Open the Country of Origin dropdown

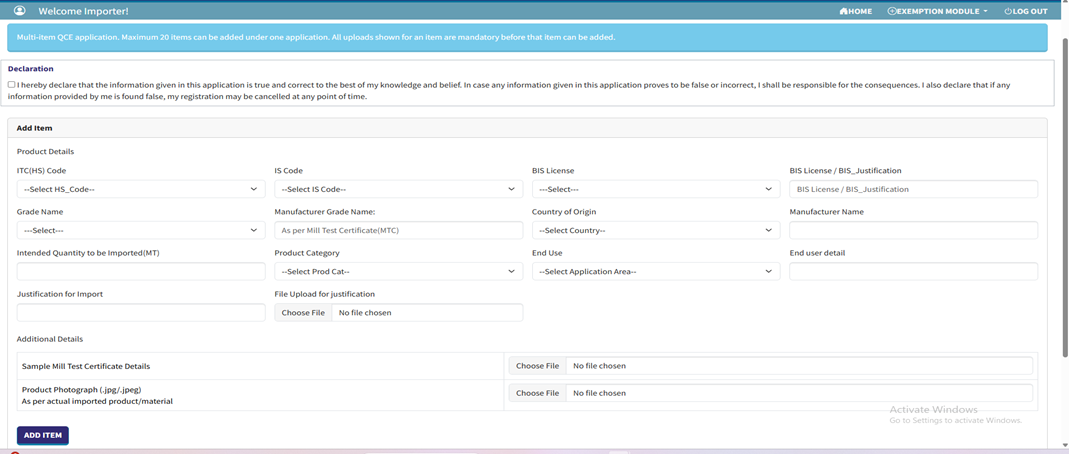[656, 230]
